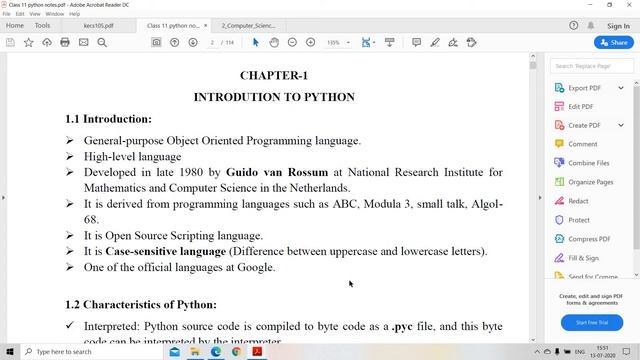Click the taskbar search box

pyautogui.click(x=92, y=351)
